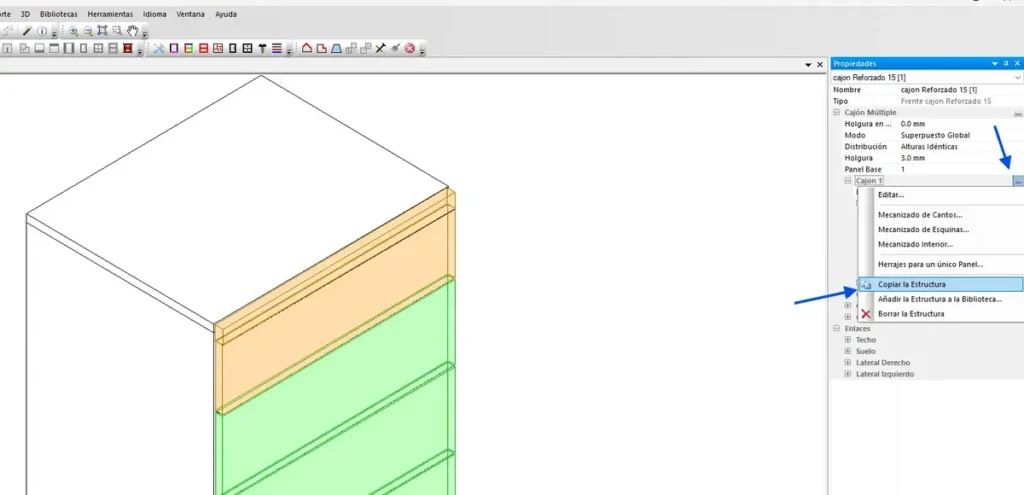The height and width of the screenshot is (495, 1024).
Task: Click the ellipsis button beside Cajón Múltiple
Action: coord(1017,113)
